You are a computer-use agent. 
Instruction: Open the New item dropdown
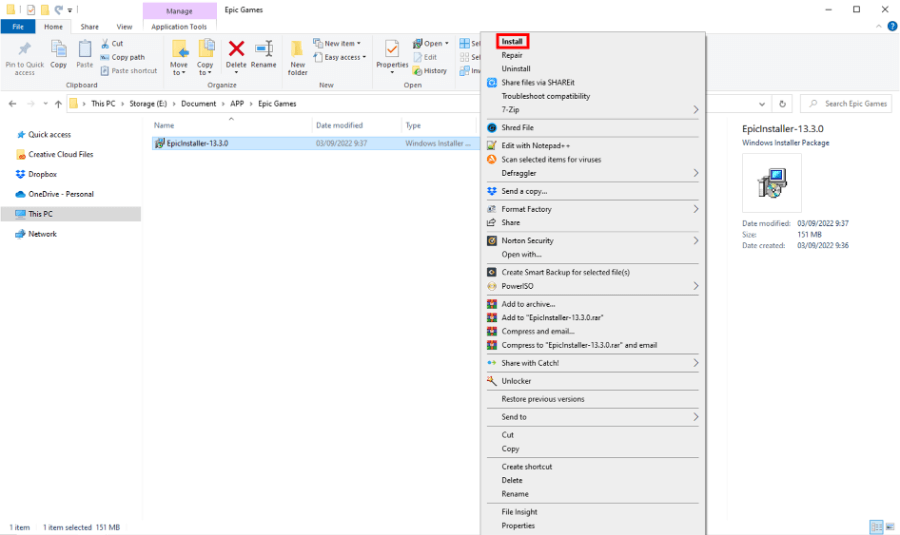pos(337,44)
